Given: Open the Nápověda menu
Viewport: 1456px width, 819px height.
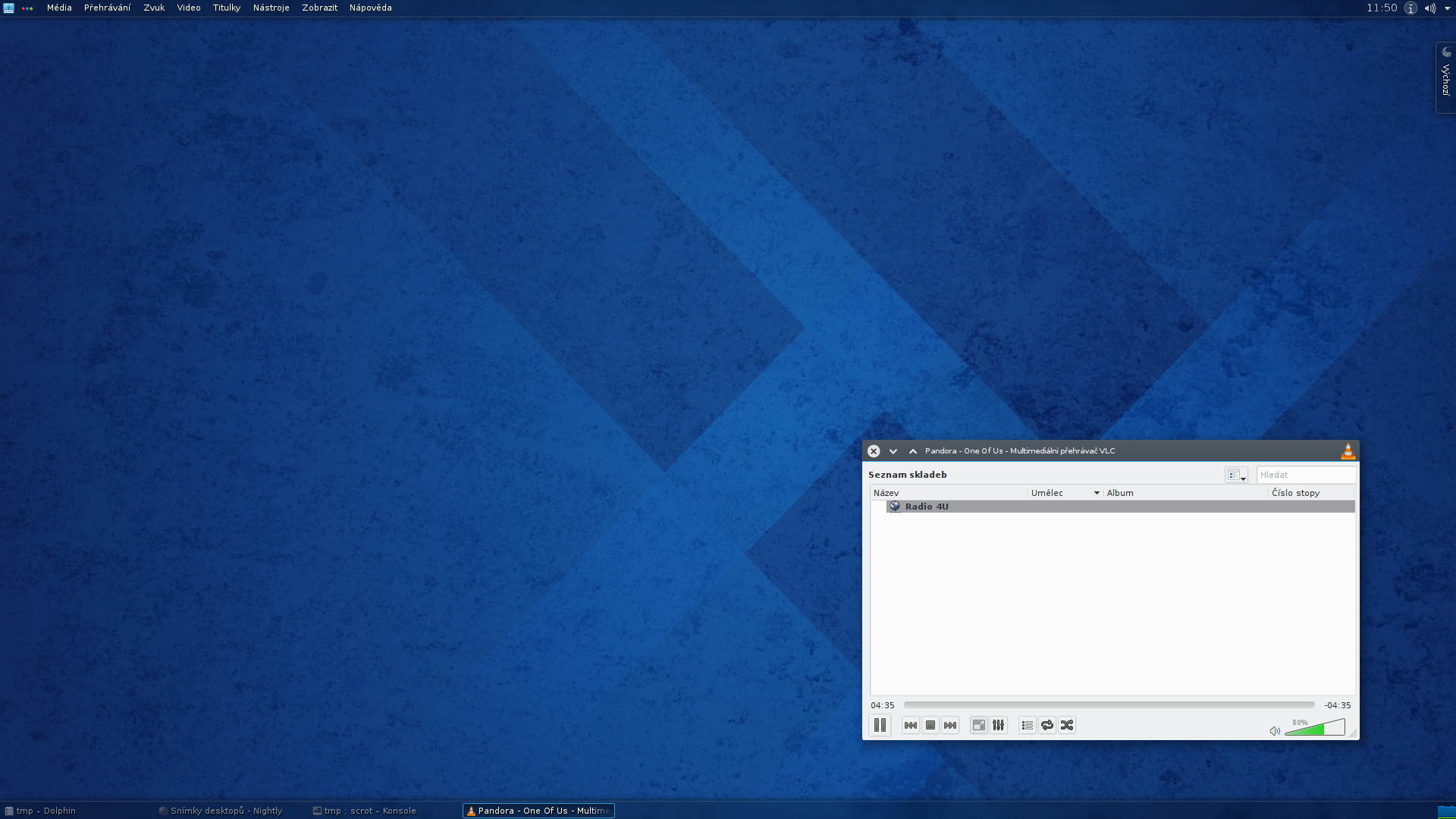Looking at the screenshot, I should click(x=370, y=8).
